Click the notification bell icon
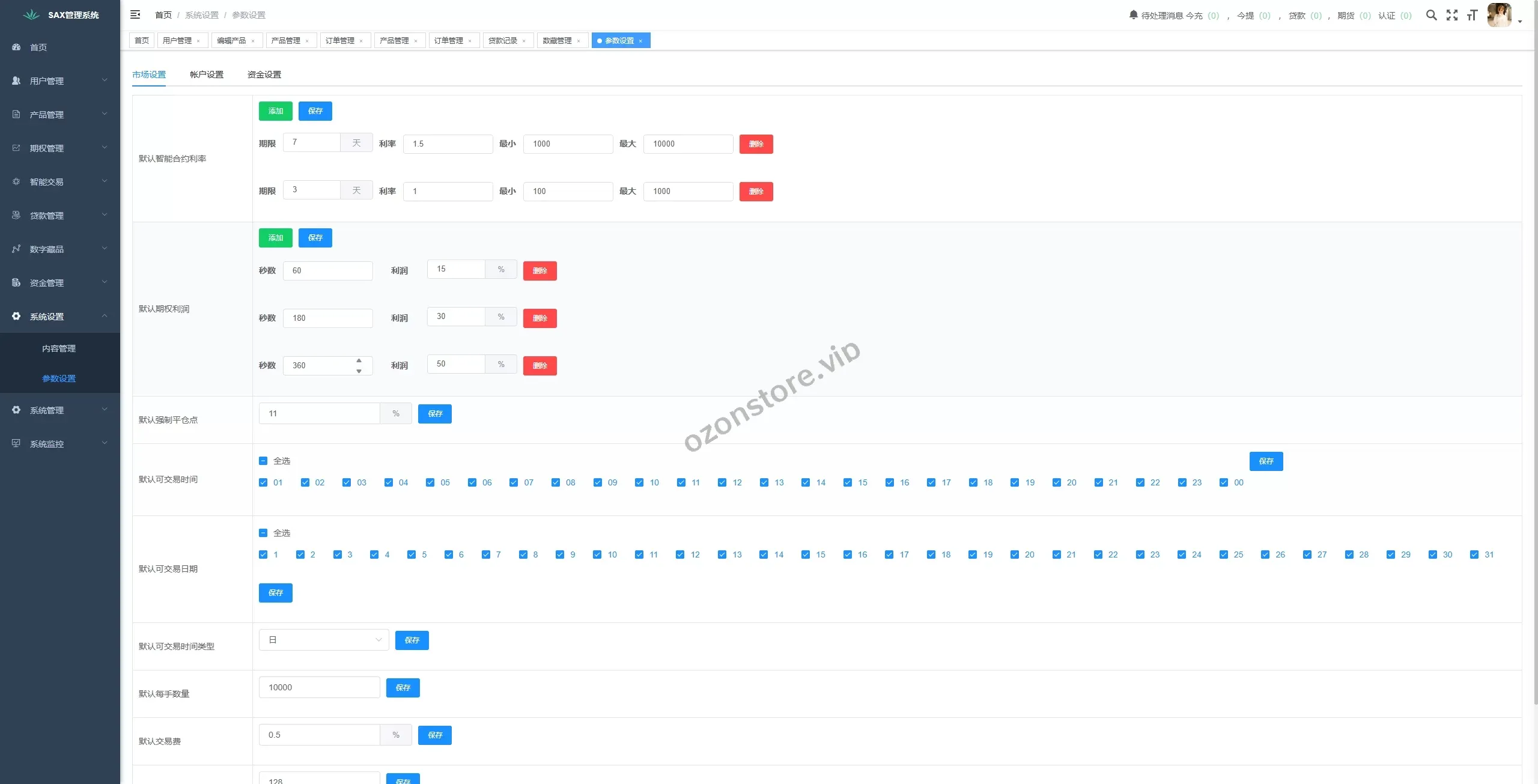Screen dimensions: 1538x784 [x=1133, y=14]
